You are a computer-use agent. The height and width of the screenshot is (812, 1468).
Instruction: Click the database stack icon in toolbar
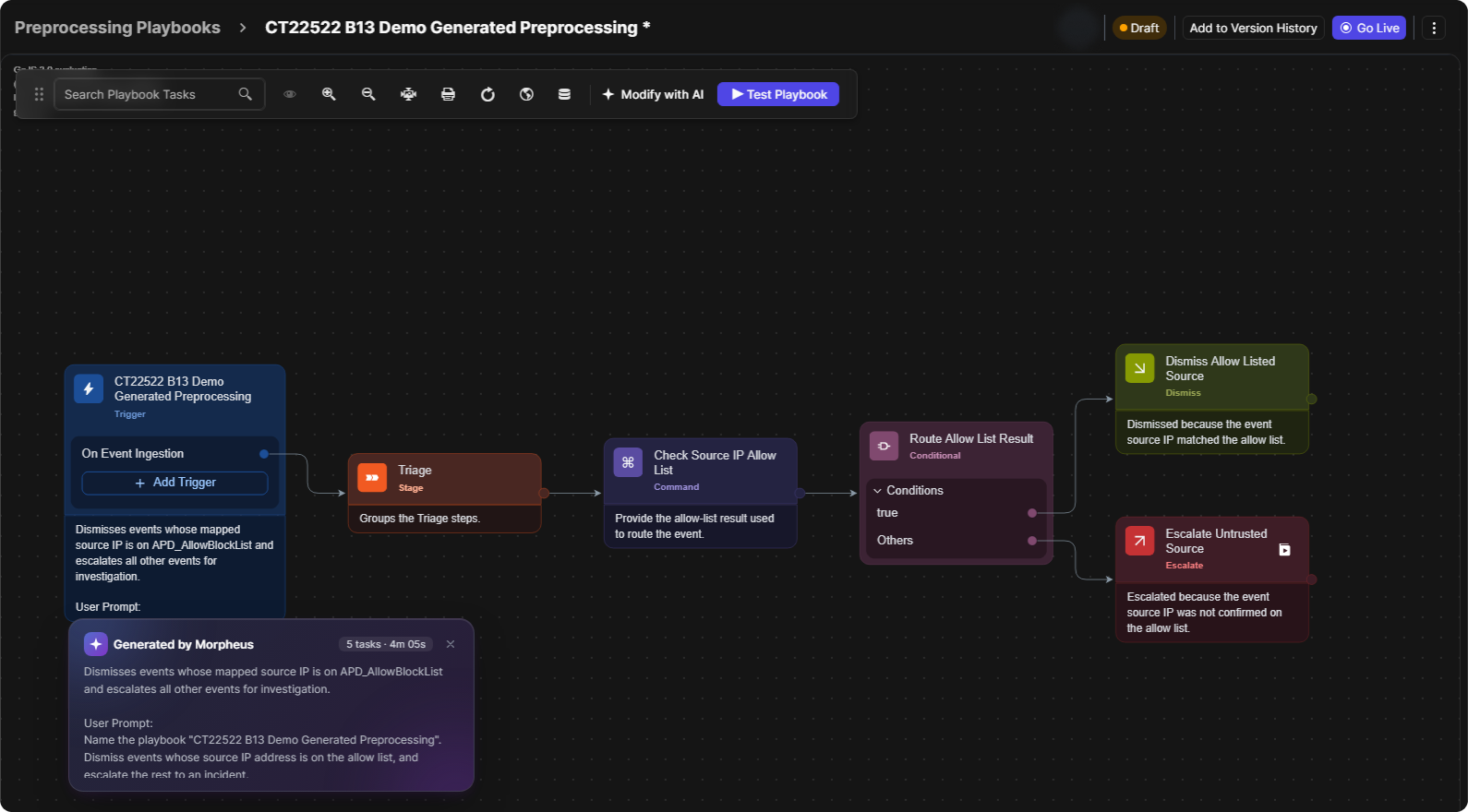tap(564, 94)
